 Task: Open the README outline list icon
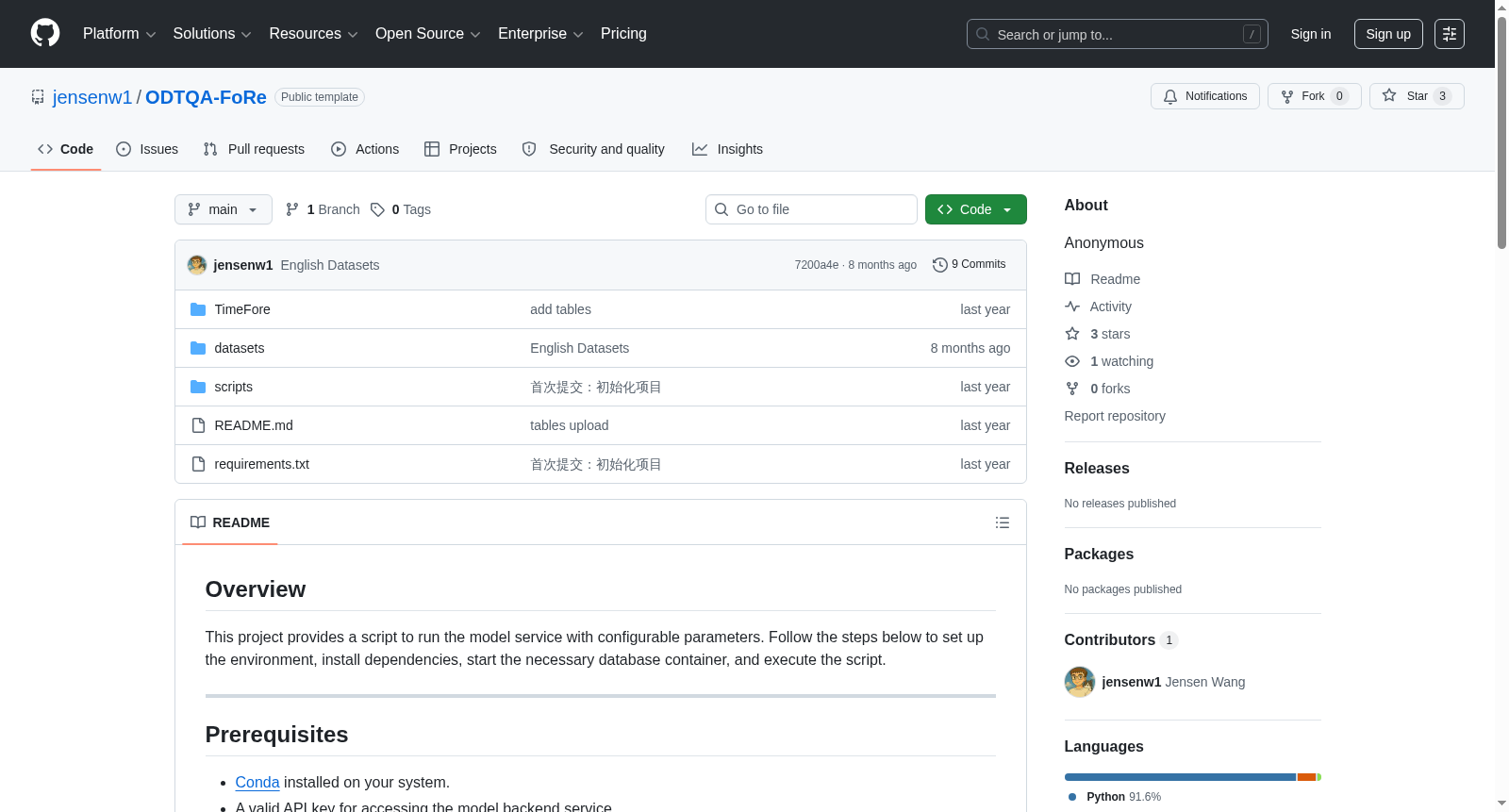(x=1003, y=522)
